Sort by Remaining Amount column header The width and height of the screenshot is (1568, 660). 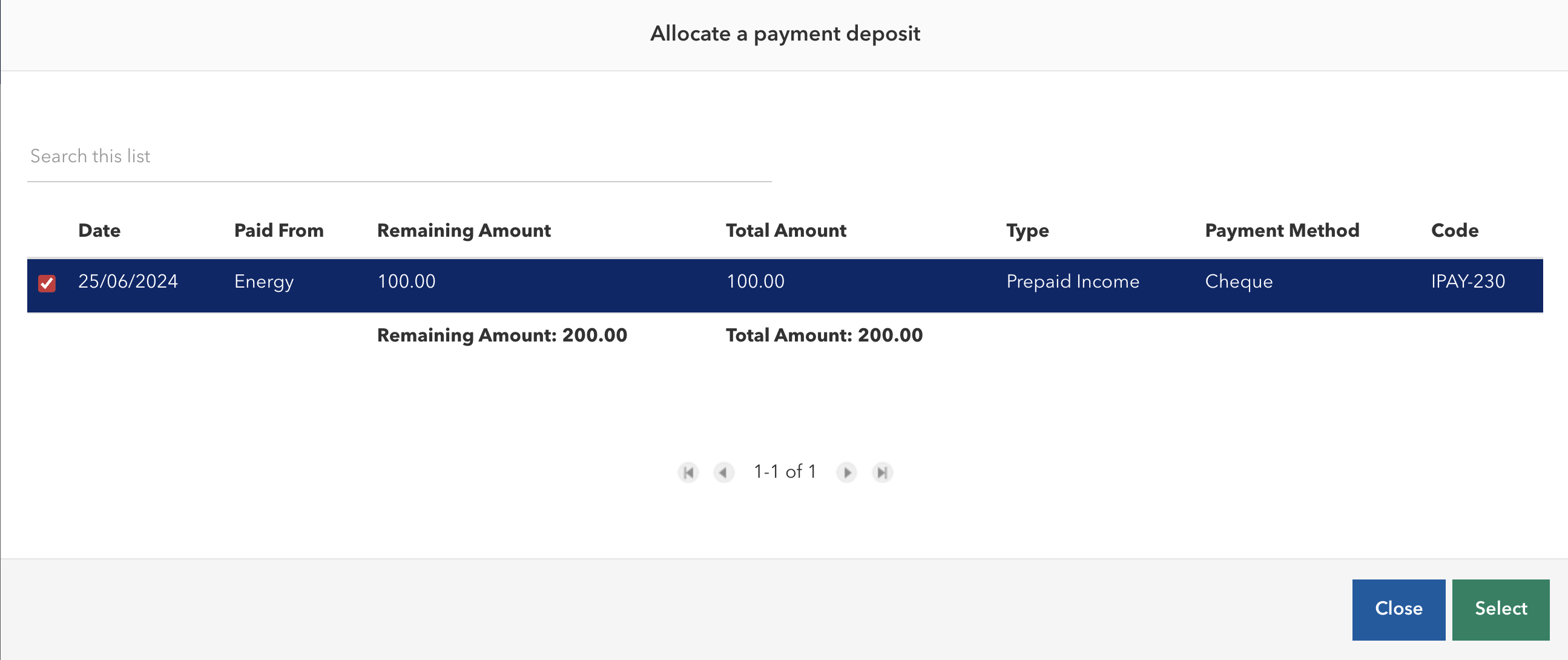[x=464, y=231]
